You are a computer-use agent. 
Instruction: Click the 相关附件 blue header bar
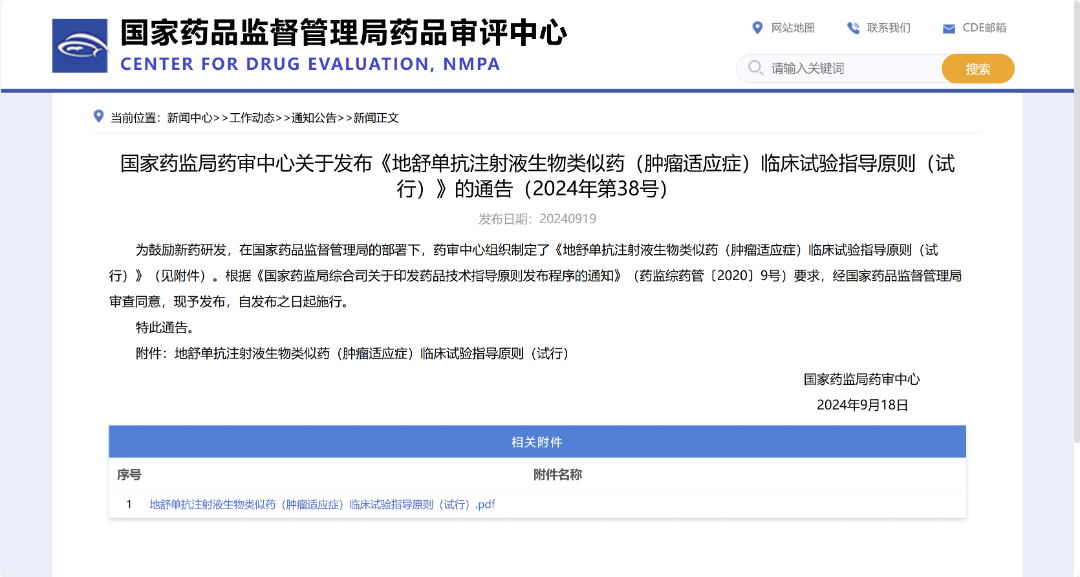click(x=537, y=442)
